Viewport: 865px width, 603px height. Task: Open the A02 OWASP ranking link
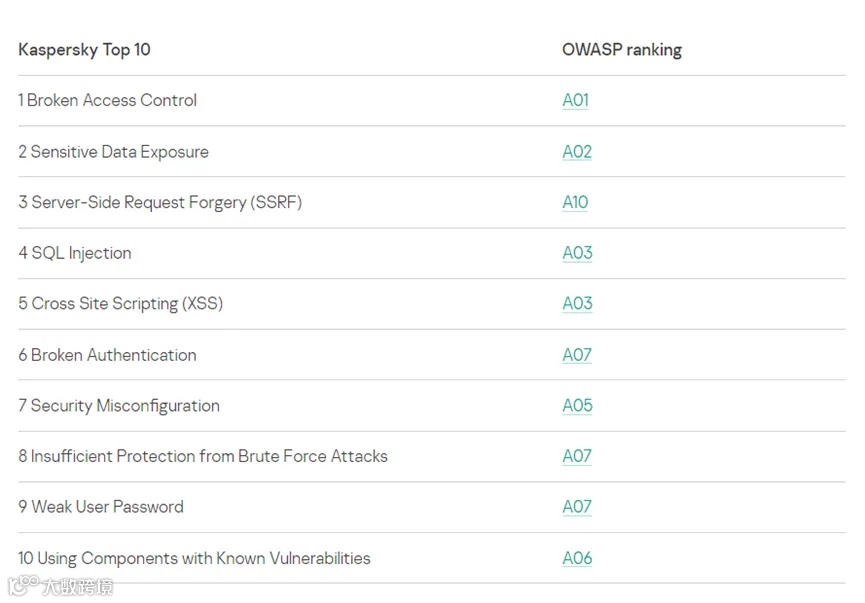pos(577,152)
